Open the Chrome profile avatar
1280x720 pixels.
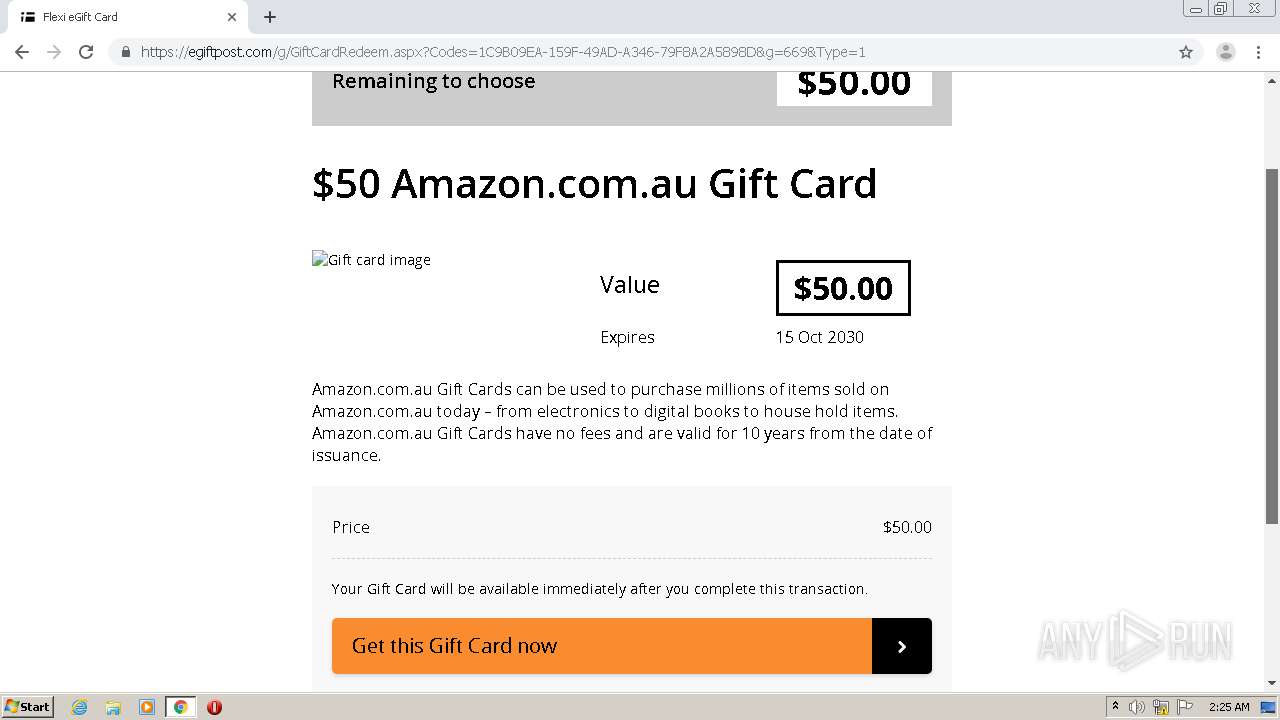tap(1225, 52)
